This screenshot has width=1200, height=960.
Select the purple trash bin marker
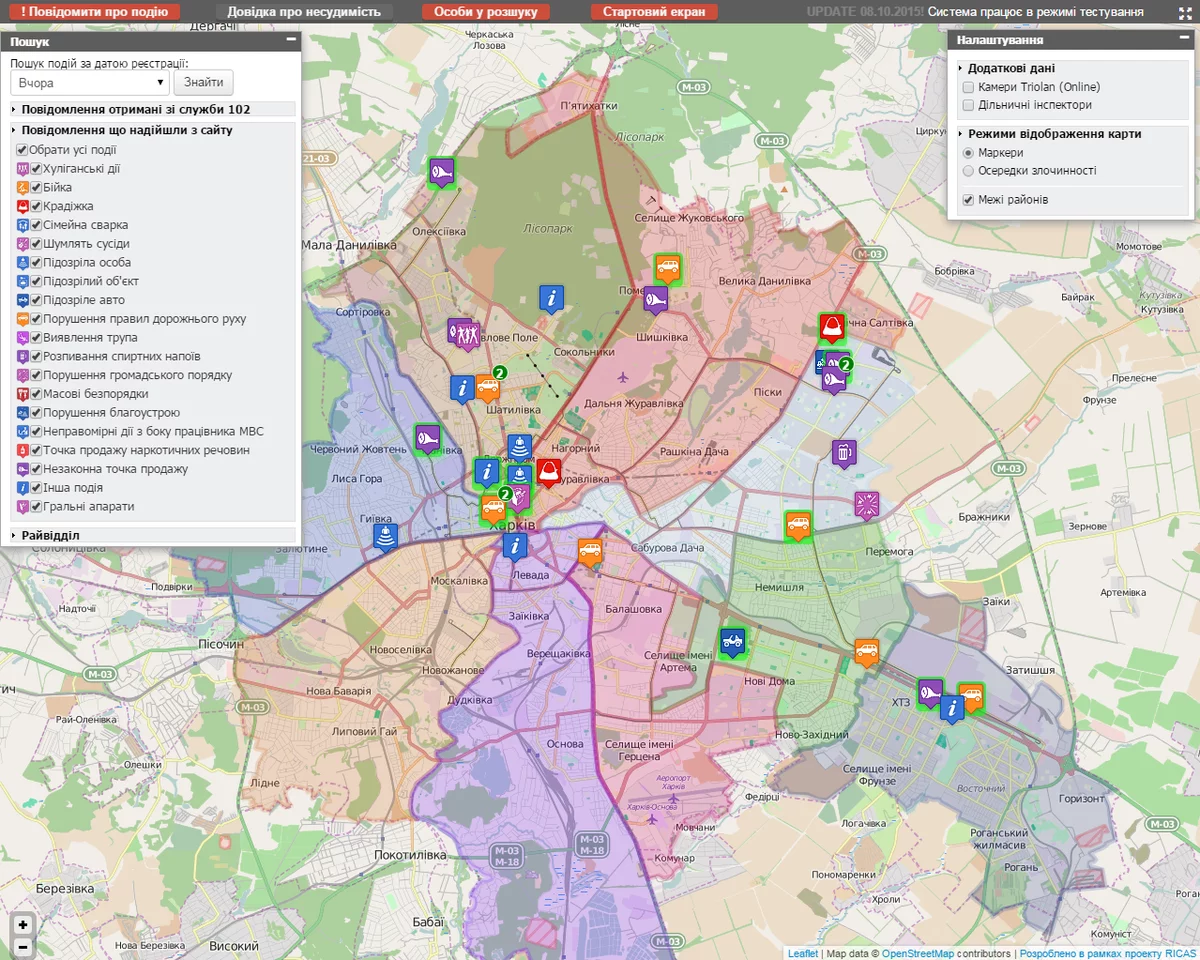point(844,452)
